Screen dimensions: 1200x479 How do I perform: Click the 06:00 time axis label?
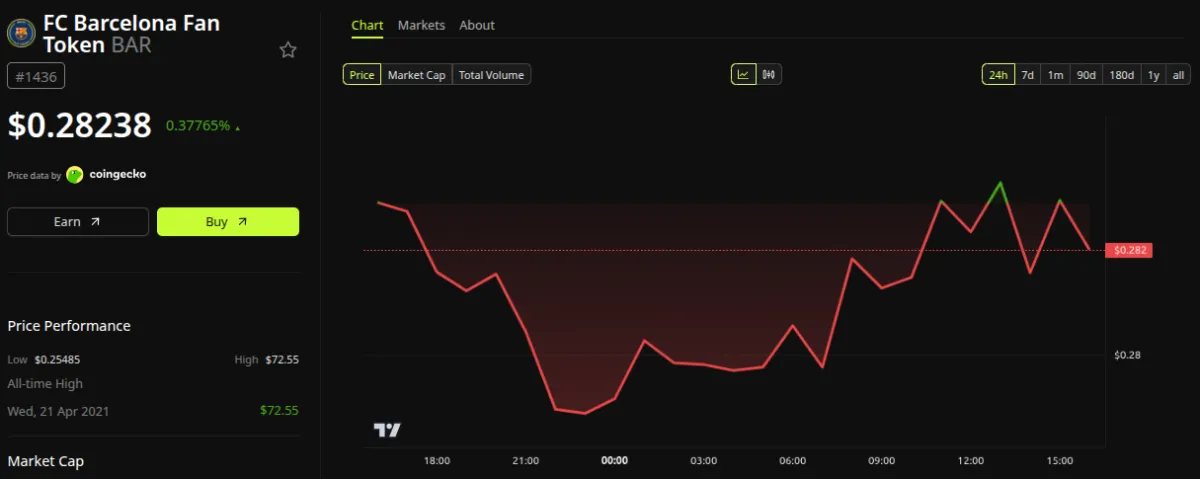(x=792, y=461)
